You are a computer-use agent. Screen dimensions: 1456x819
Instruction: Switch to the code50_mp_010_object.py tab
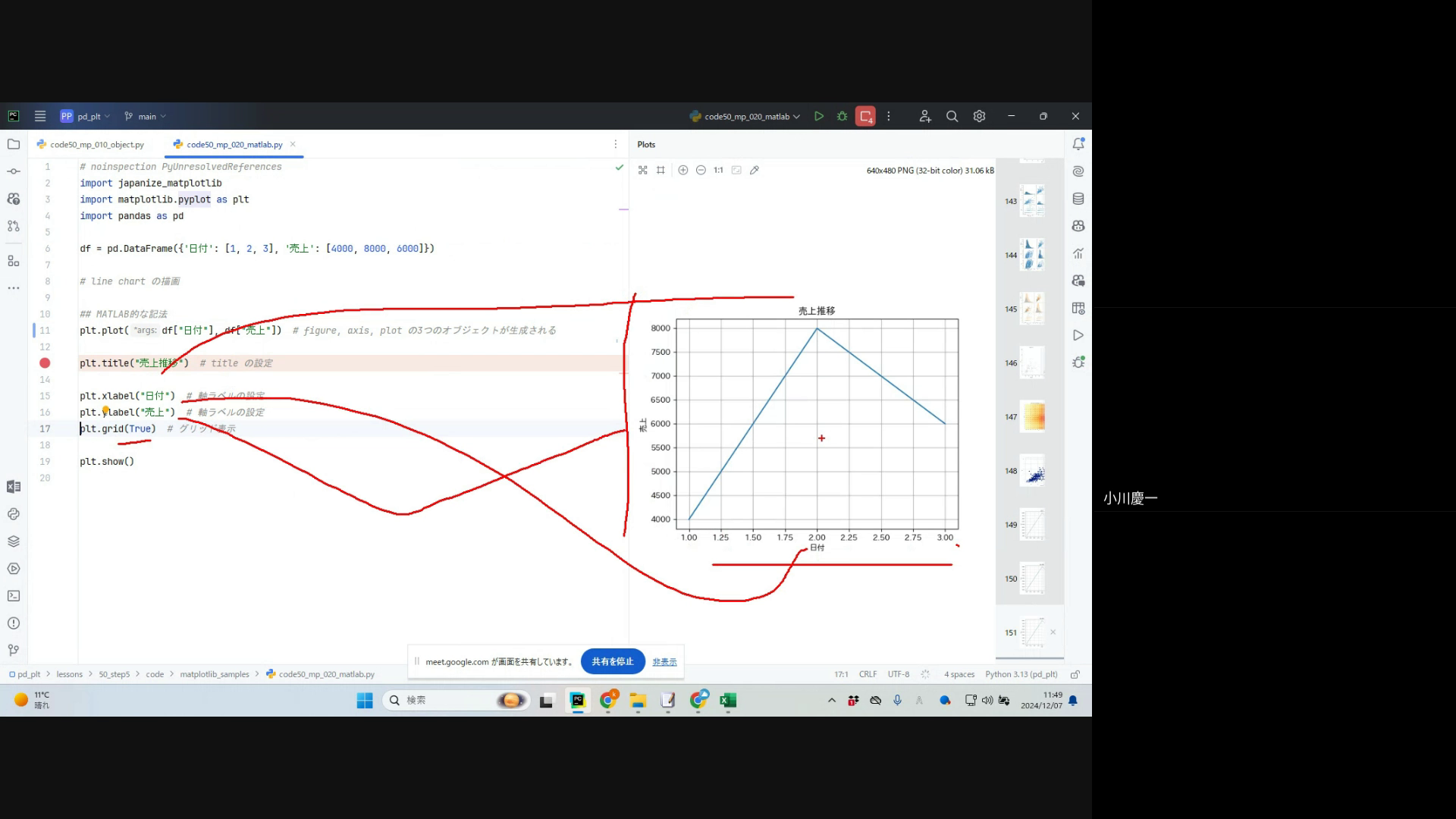[91, 144]
